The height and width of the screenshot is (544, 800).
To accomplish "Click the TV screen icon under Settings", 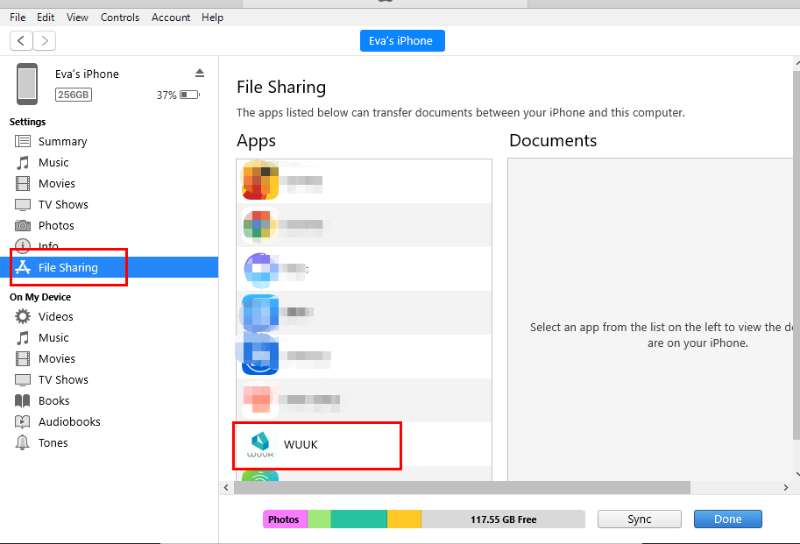I will (x=22, y=205).
